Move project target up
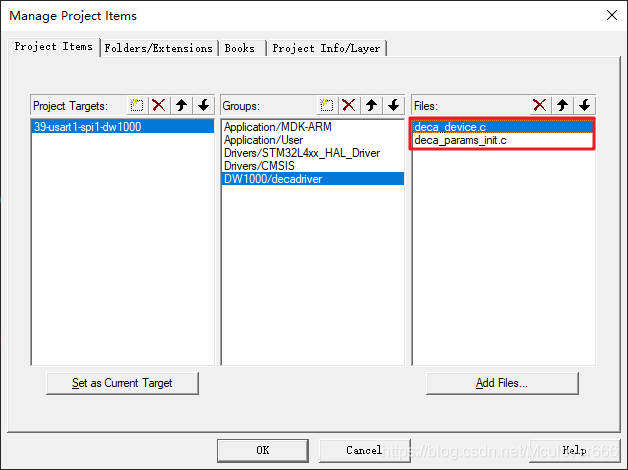The height and width of the screenshot is (470, 628). [181, 106]
